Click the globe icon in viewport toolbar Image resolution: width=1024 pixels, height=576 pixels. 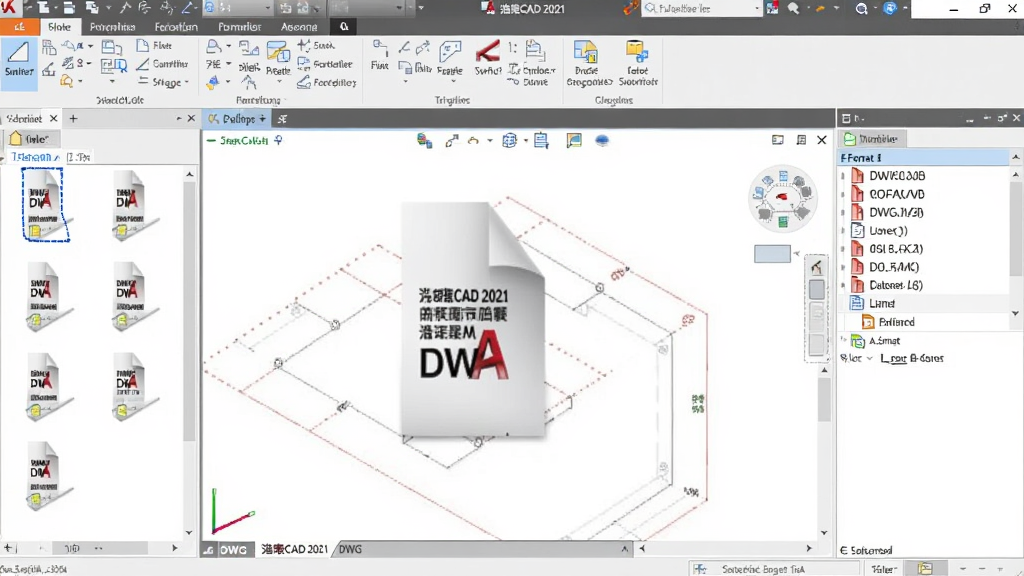coord(509,140)
